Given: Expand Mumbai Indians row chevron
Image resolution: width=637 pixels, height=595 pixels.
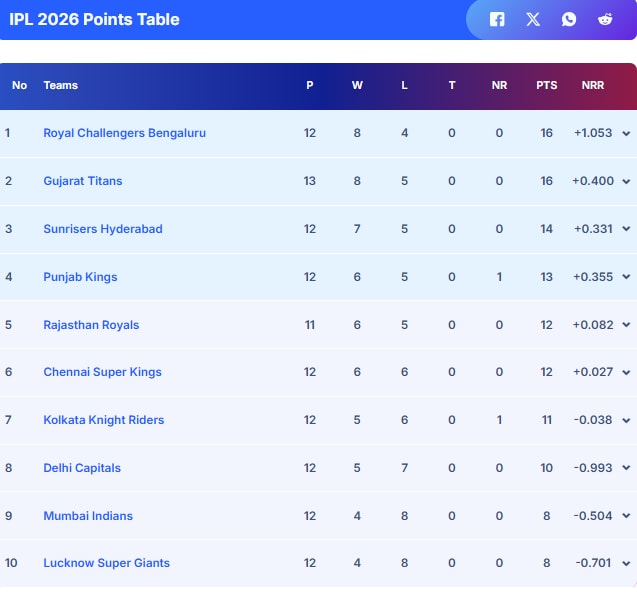Looking at the screenshot, I should pyautogui.click(x=626, y=516).
